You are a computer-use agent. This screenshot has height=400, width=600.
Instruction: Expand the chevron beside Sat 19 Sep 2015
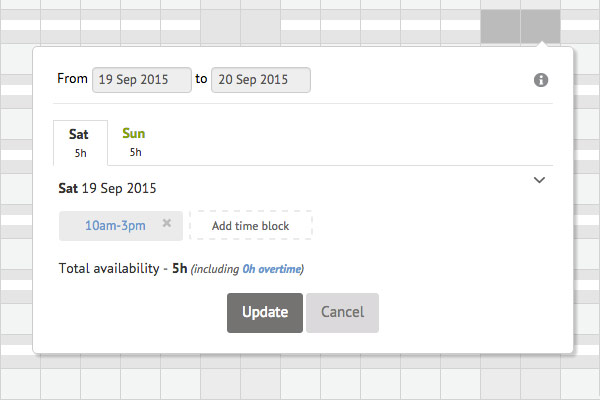tap(539, 180)
